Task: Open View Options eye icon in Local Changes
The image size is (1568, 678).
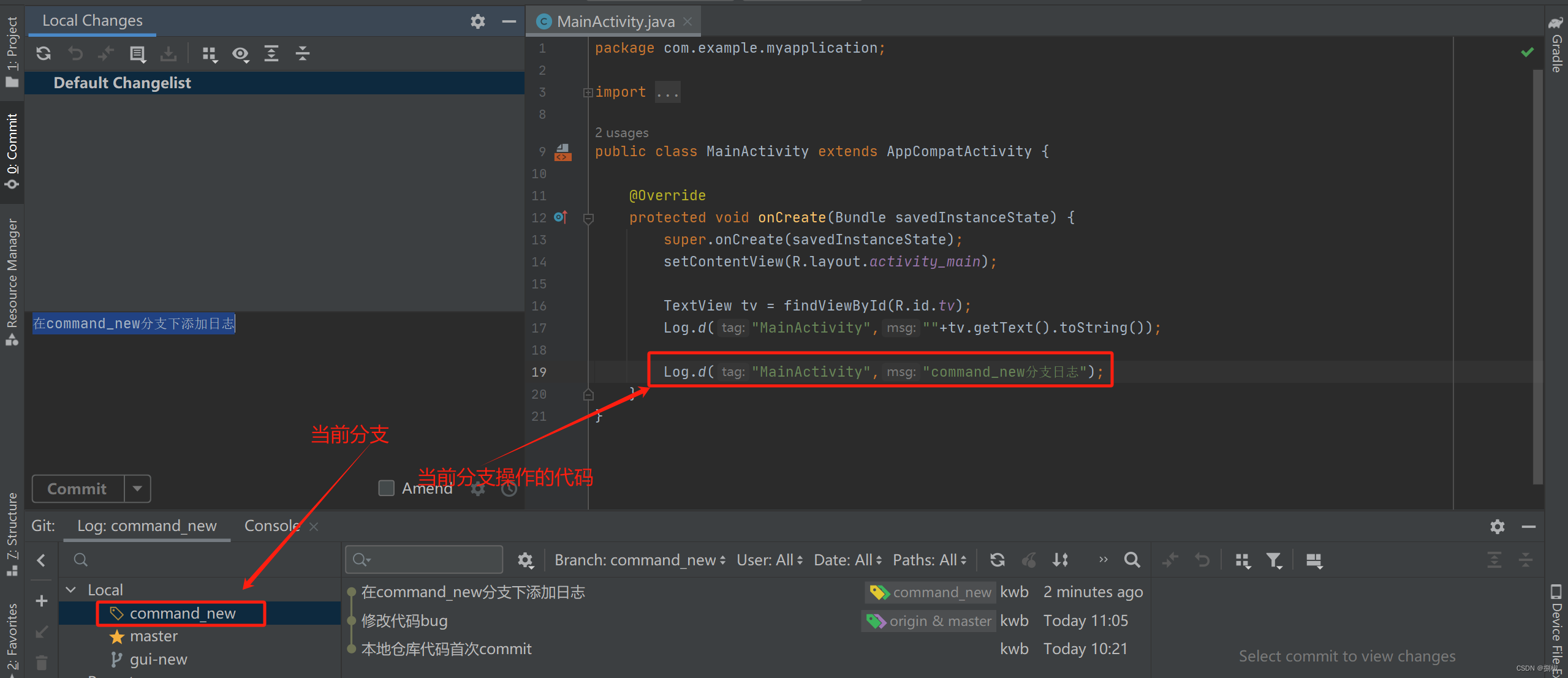Action: [240, 55]
